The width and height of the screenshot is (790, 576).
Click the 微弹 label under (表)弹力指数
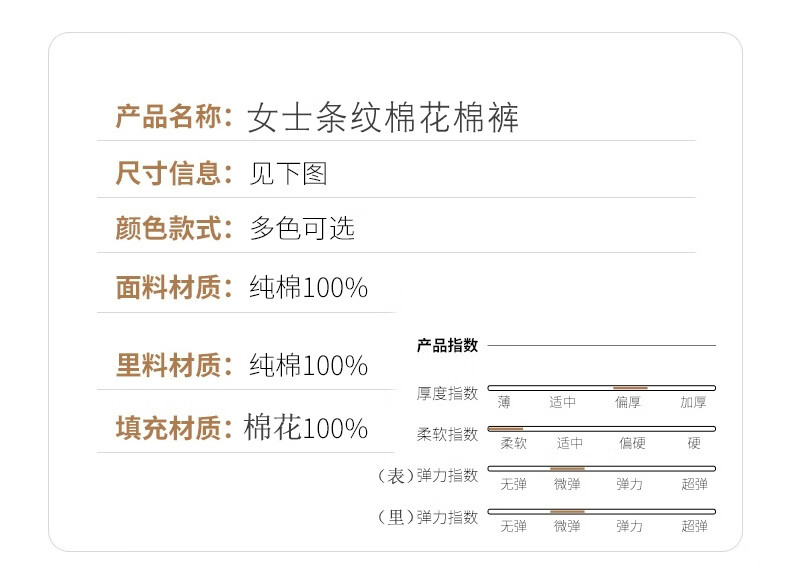[x=567, y=484]
